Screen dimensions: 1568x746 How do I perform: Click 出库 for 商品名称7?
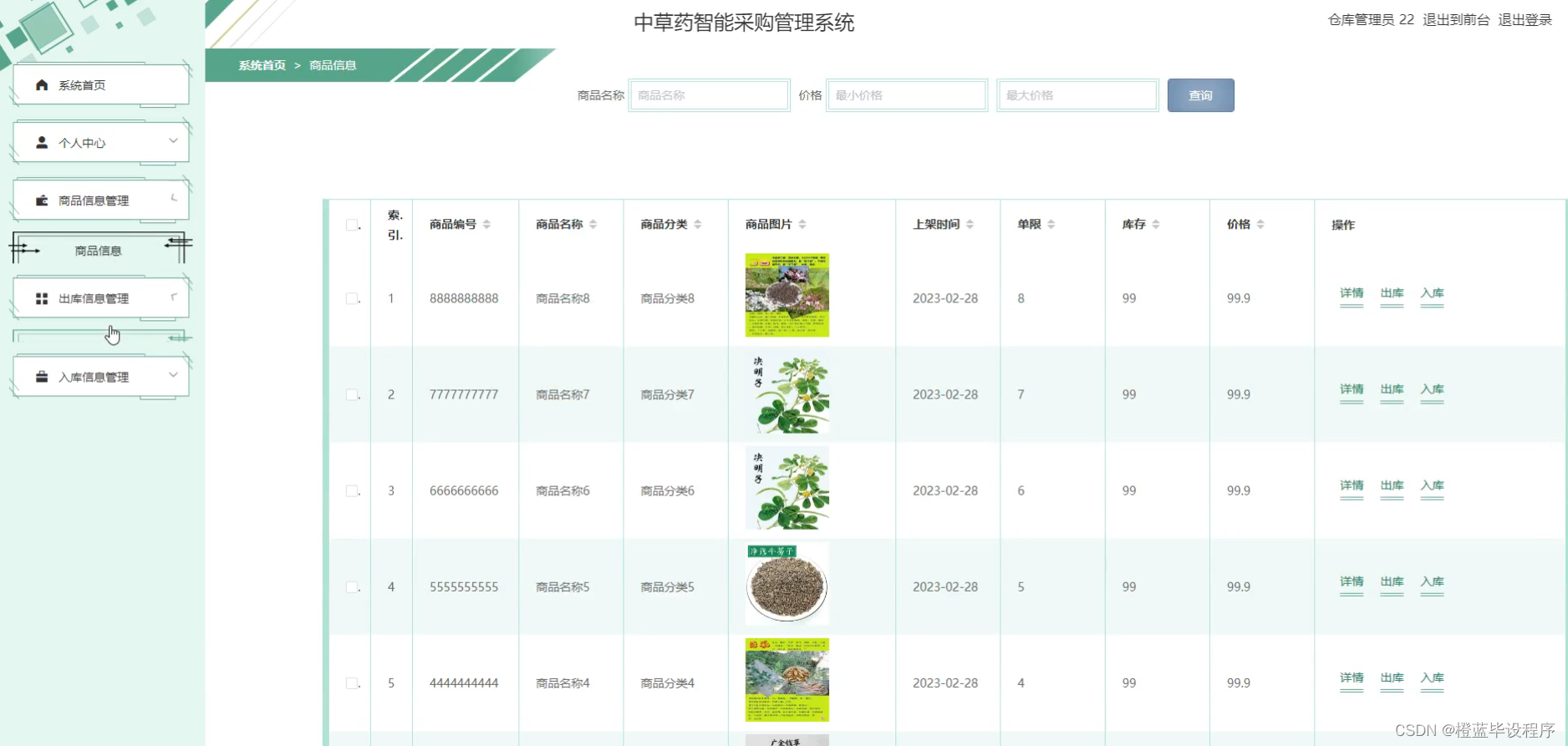1392,389
